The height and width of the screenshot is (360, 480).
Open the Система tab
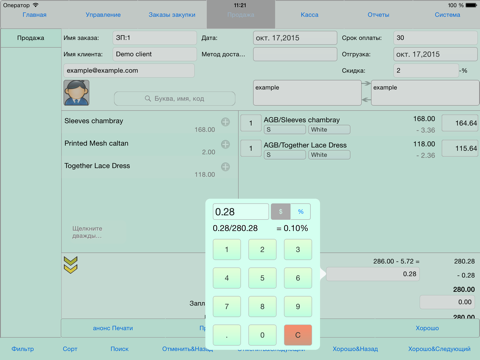click(x=447, y=15)
